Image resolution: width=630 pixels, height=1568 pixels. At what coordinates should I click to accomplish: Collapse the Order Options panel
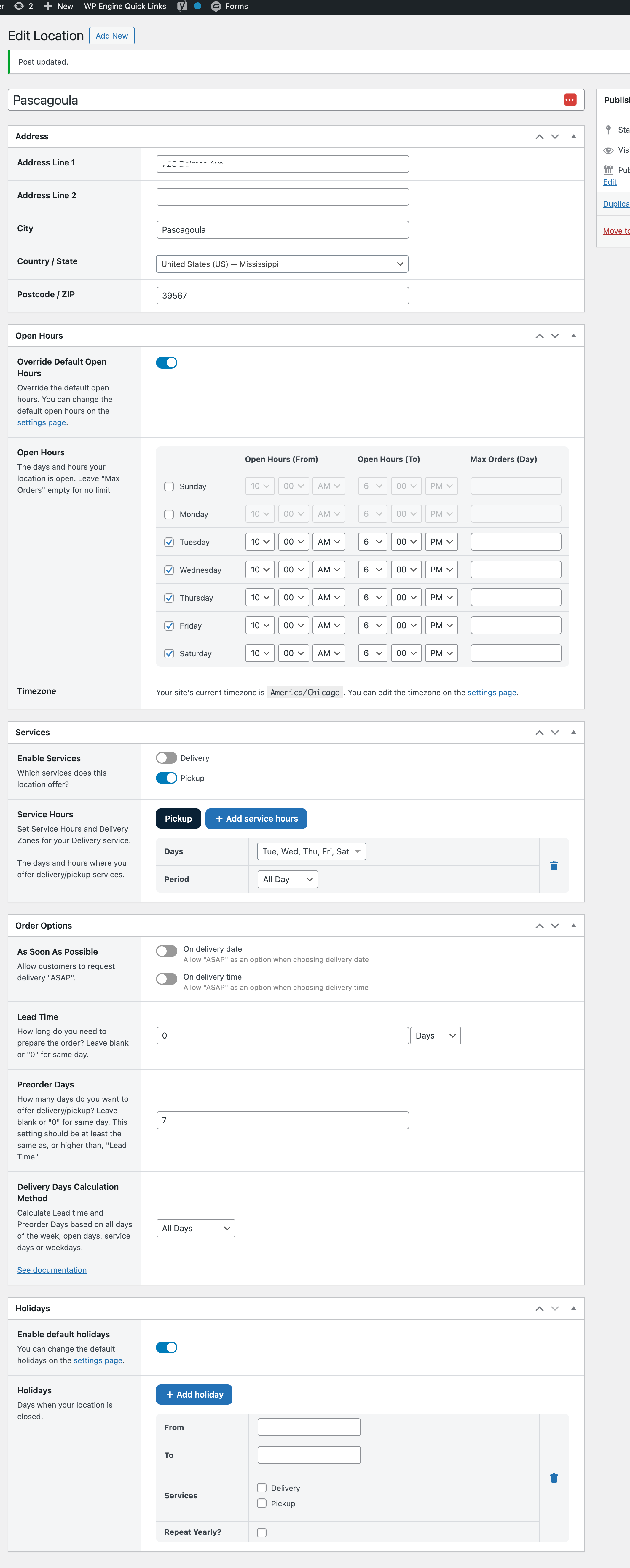(573, 925)
